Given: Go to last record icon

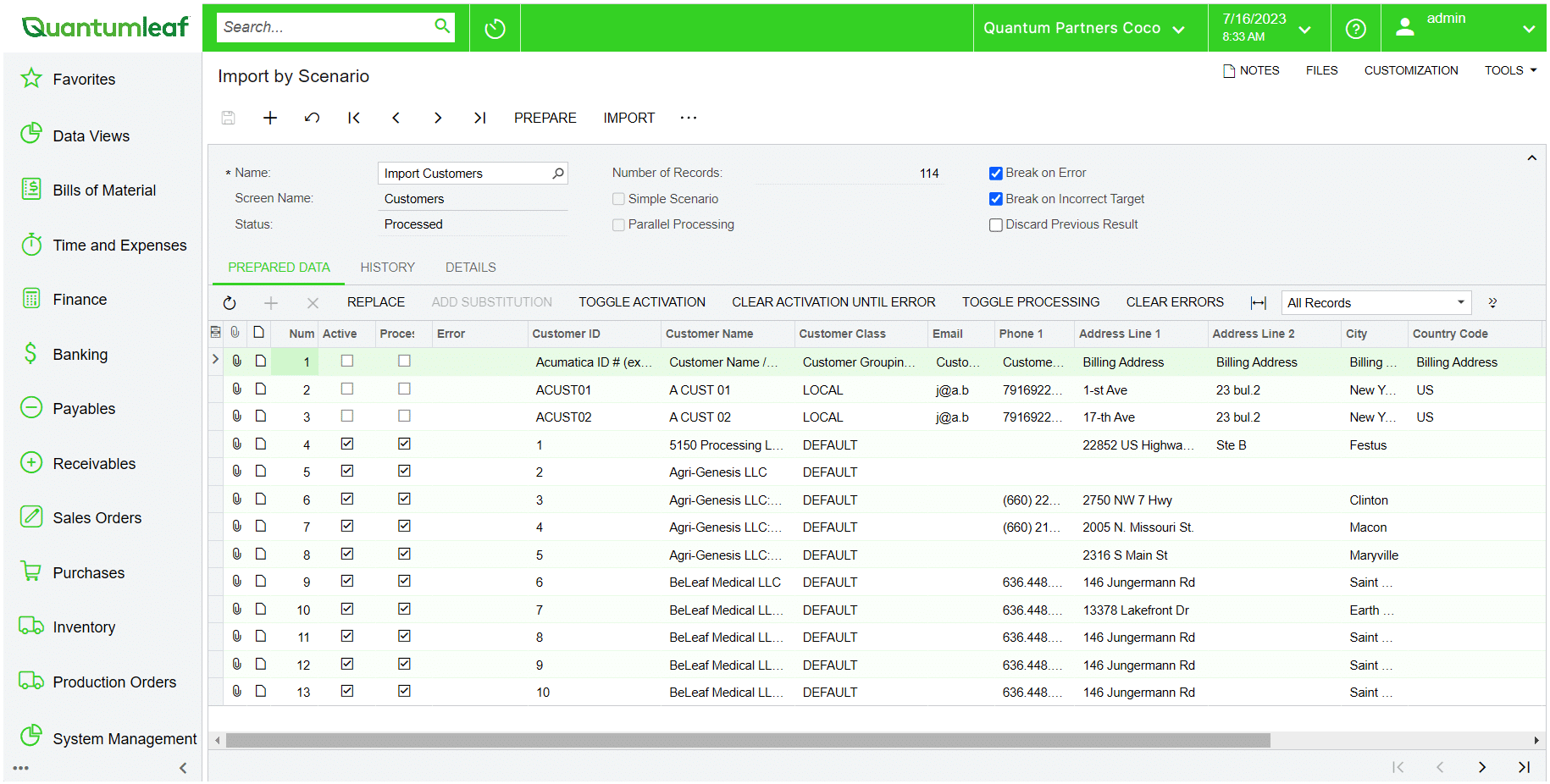Looking at the screenshot, I should (x=479, y=118).
